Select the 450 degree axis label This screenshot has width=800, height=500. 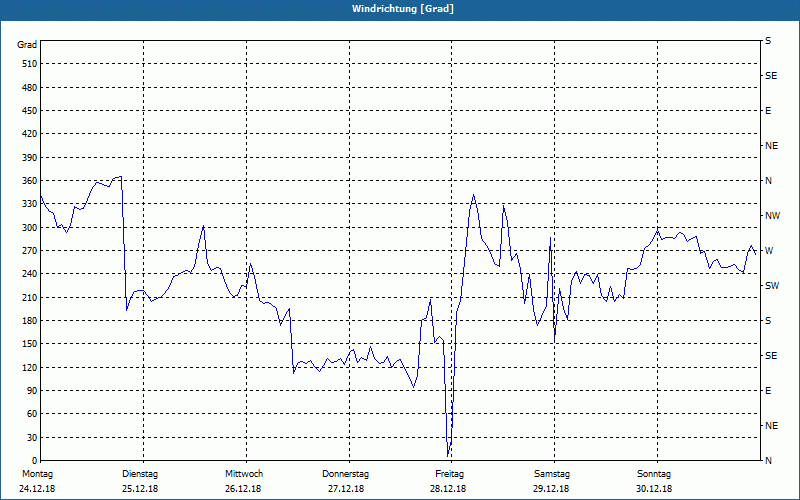click(29, 111)
